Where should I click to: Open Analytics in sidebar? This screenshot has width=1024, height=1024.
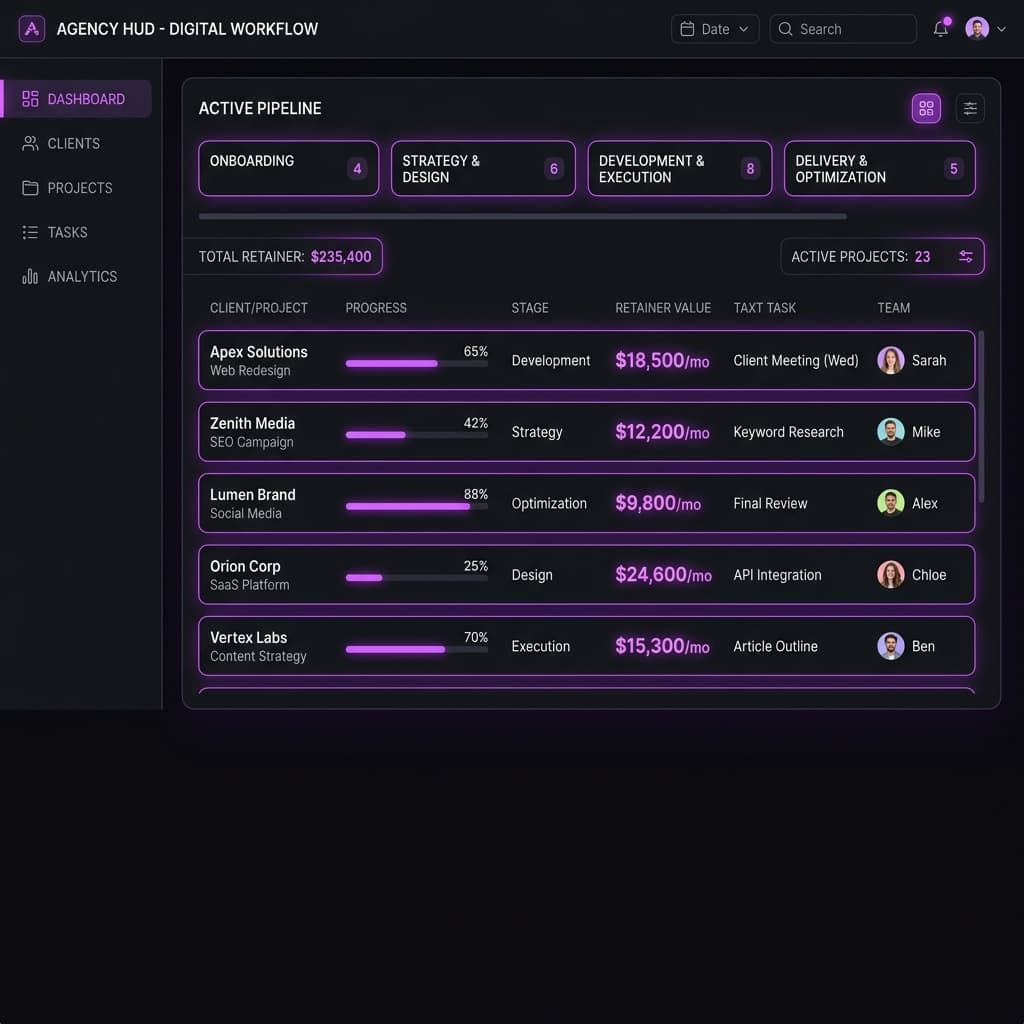76,276
